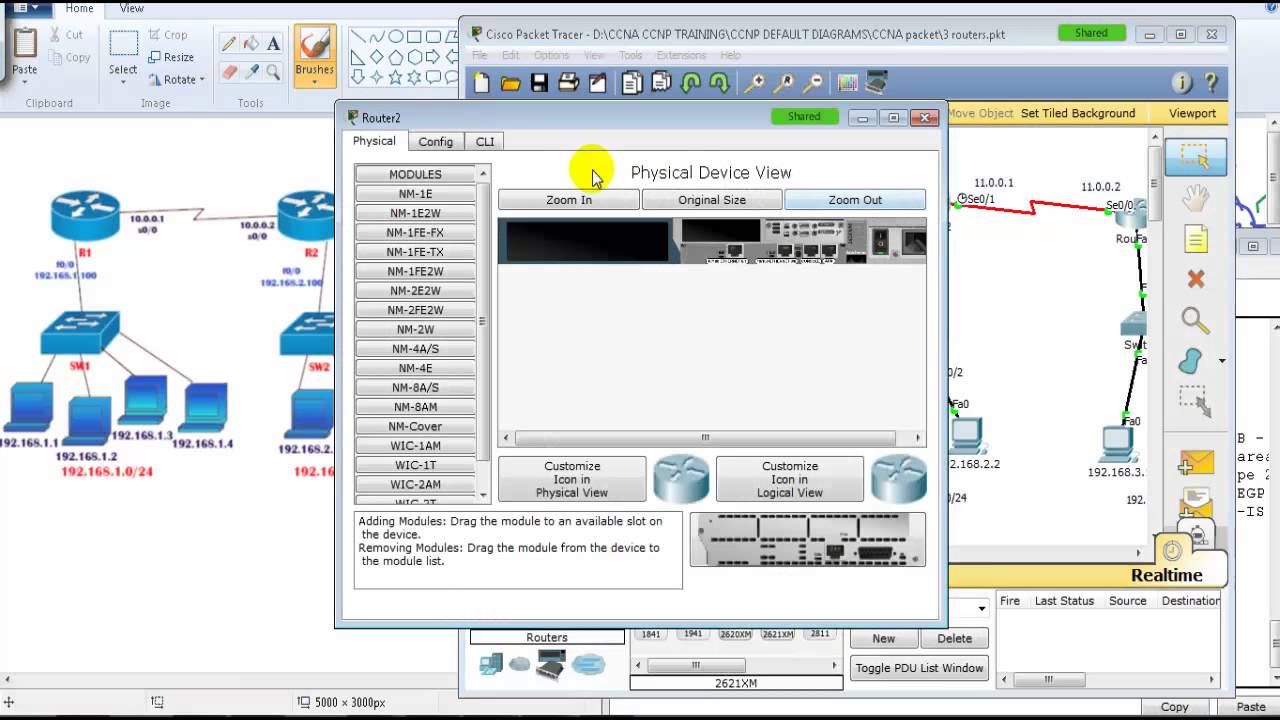Screen dimensions: 1280x720
Task: Open the Paint application menu button
Action: click(x=28, y=8)
